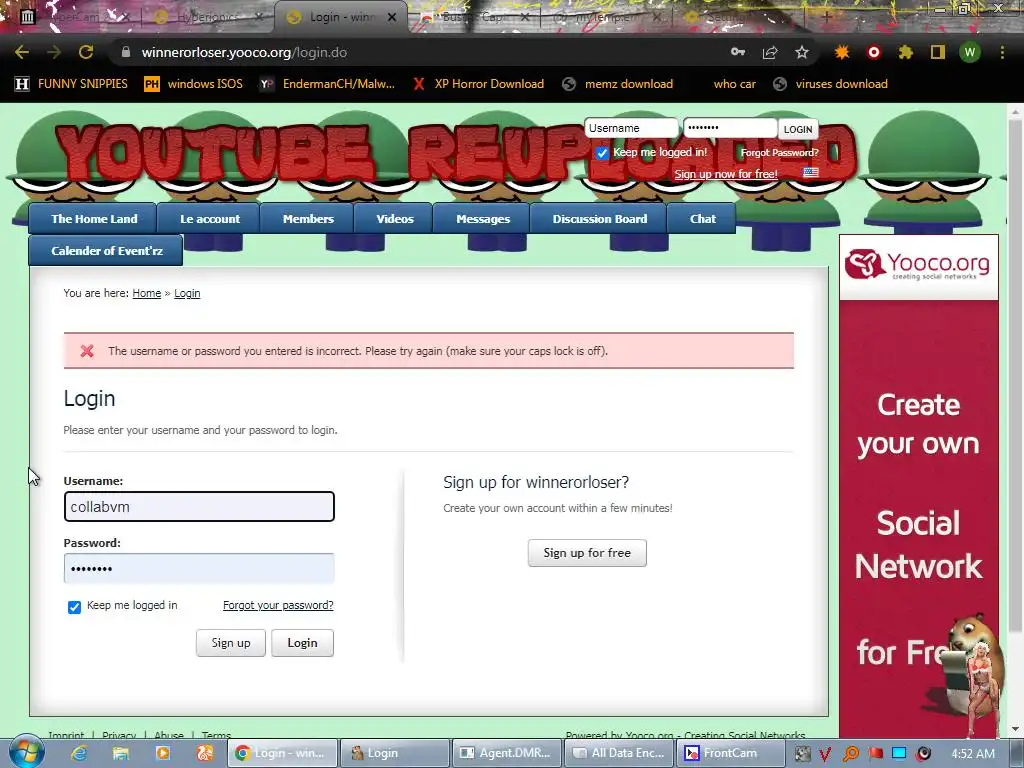
Task: Open Chrome's three-dot menu
Action: click(x=1002, y=52)
